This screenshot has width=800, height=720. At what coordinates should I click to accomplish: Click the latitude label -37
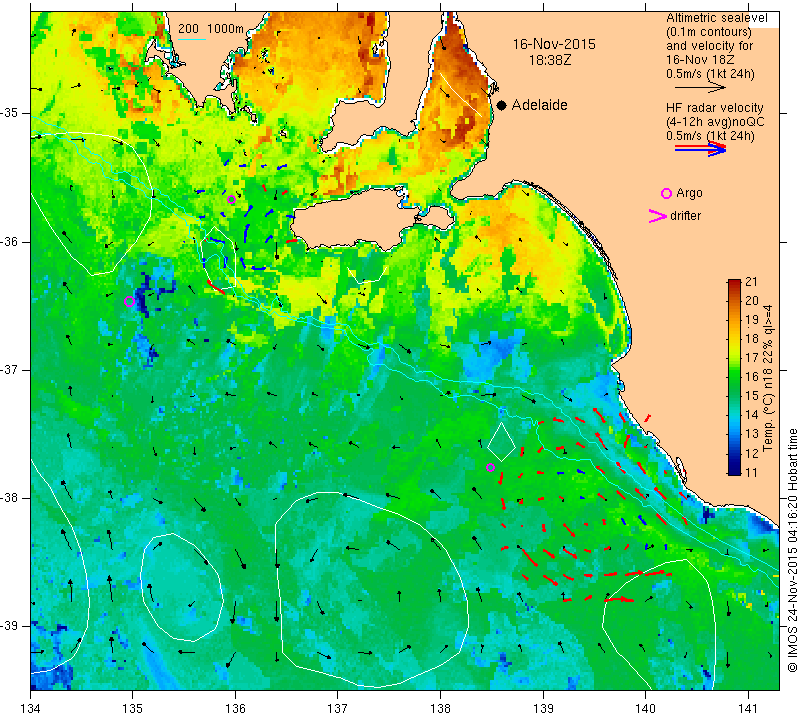[x=10, y=369]
